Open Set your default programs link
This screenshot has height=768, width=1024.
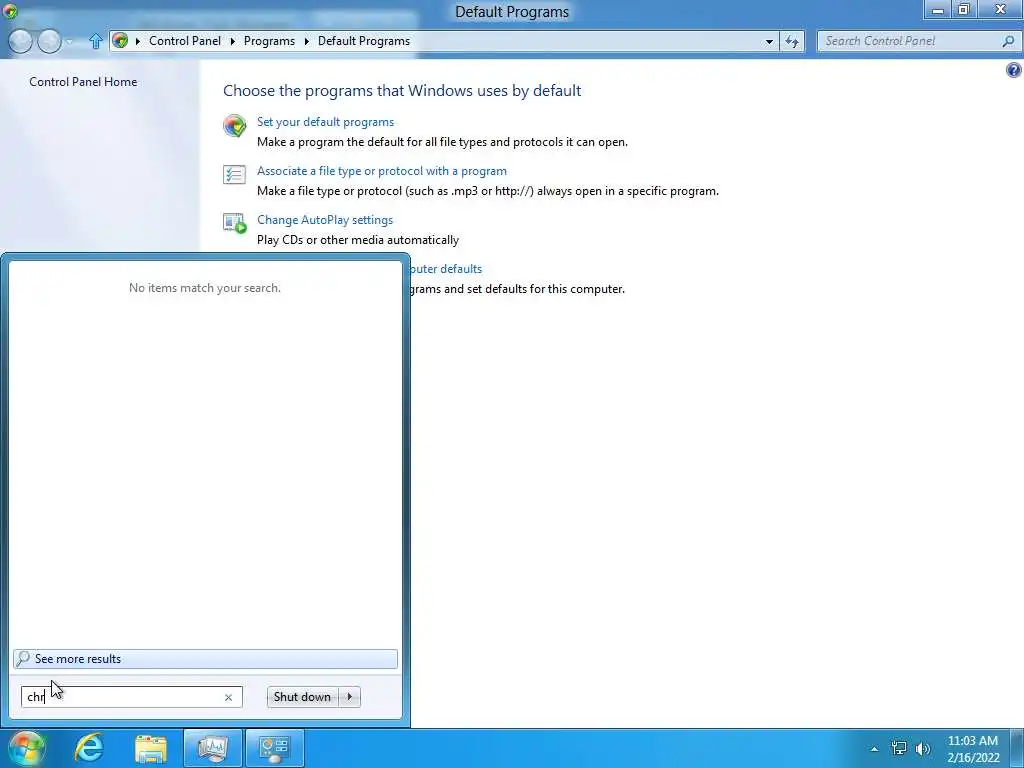(x=325, y=122)
